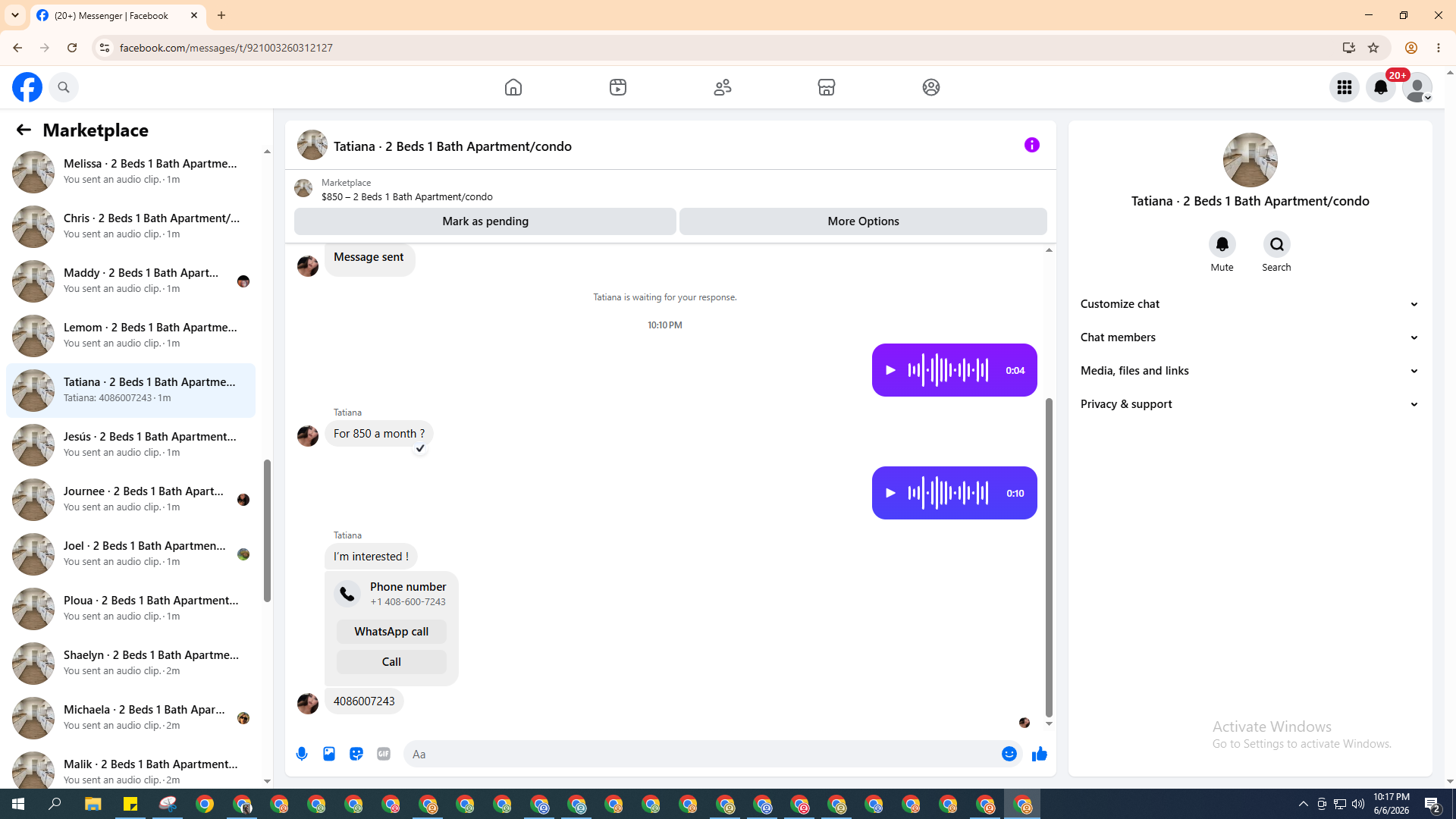Click More Options button

[863, 221]
